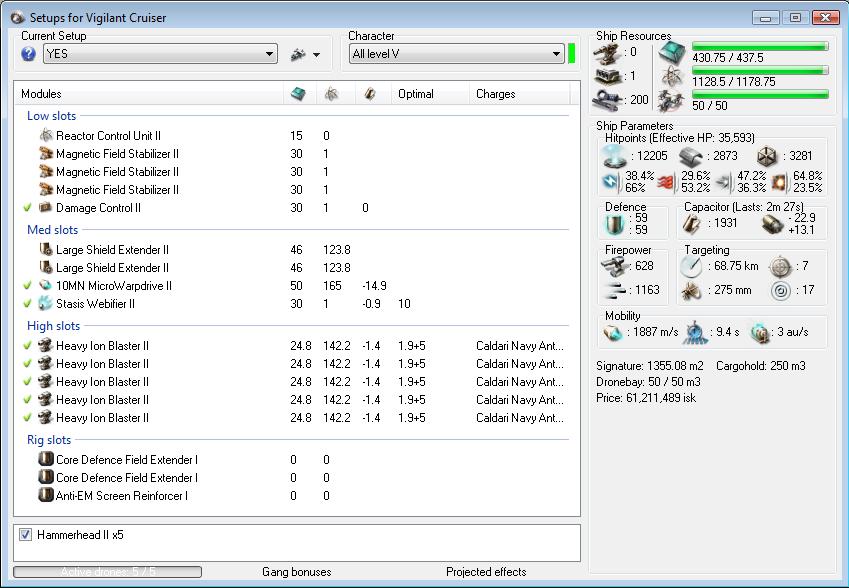The width and height of the screenshot is (849, 588).
Task: Deactivate the 10MN MicroWarpdrive II checkmark
Action: (27, 286)
